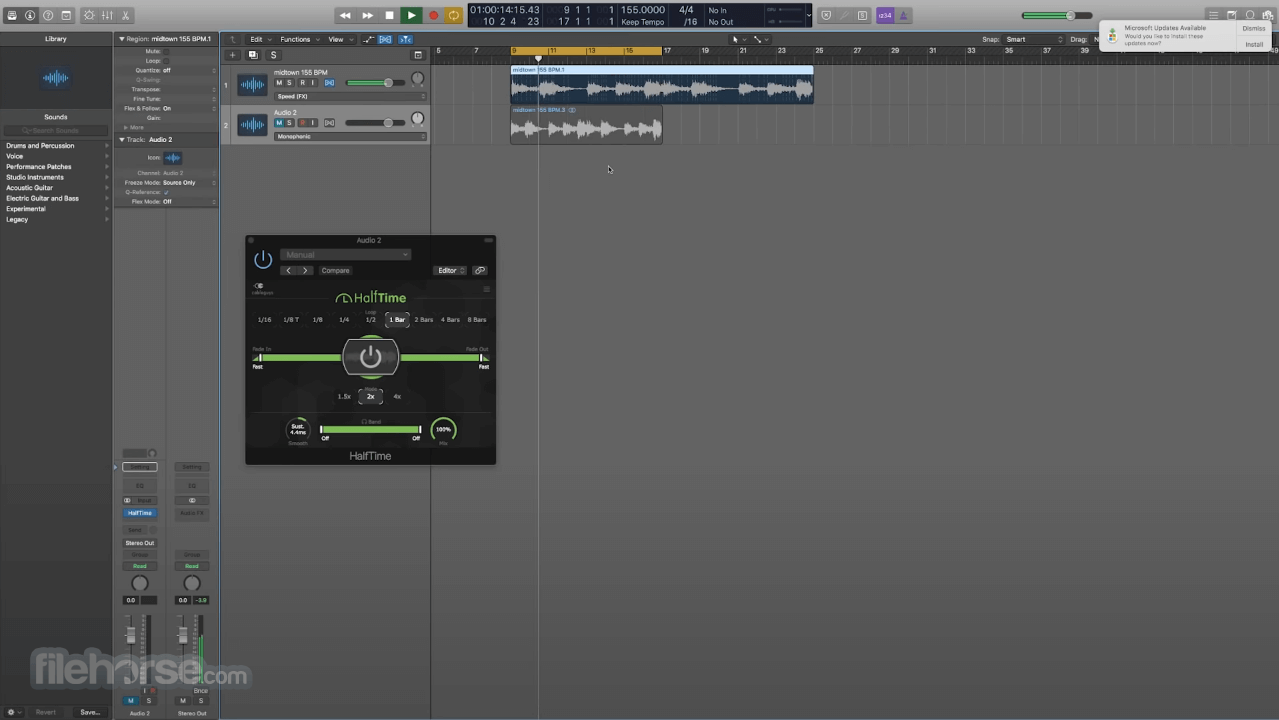The height and width of the screenshot is (720, 1279).
Task: Open Smart Controls dial icon
Action: tap(89, 15)
